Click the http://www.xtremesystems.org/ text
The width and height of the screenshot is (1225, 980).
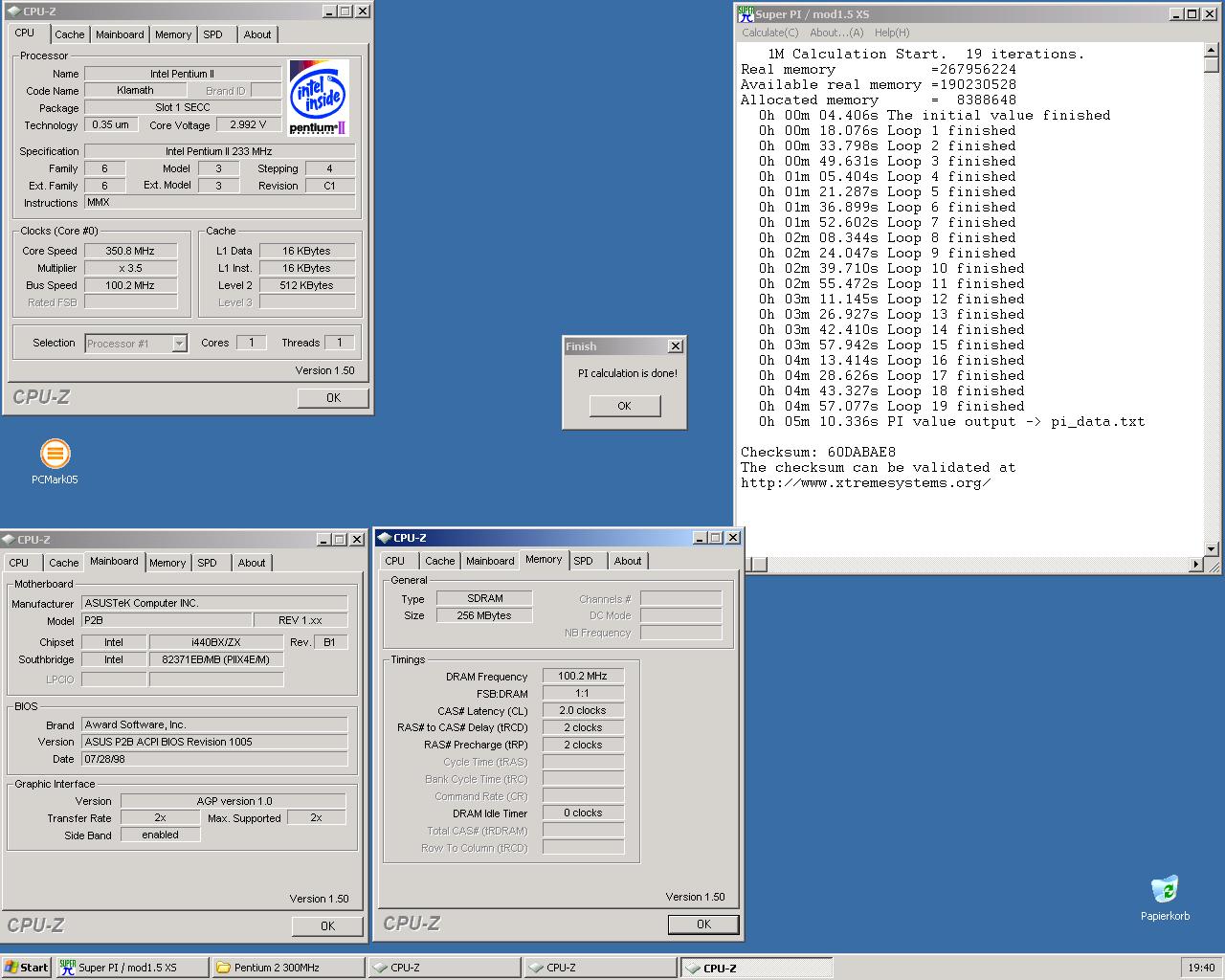[866, 482]
